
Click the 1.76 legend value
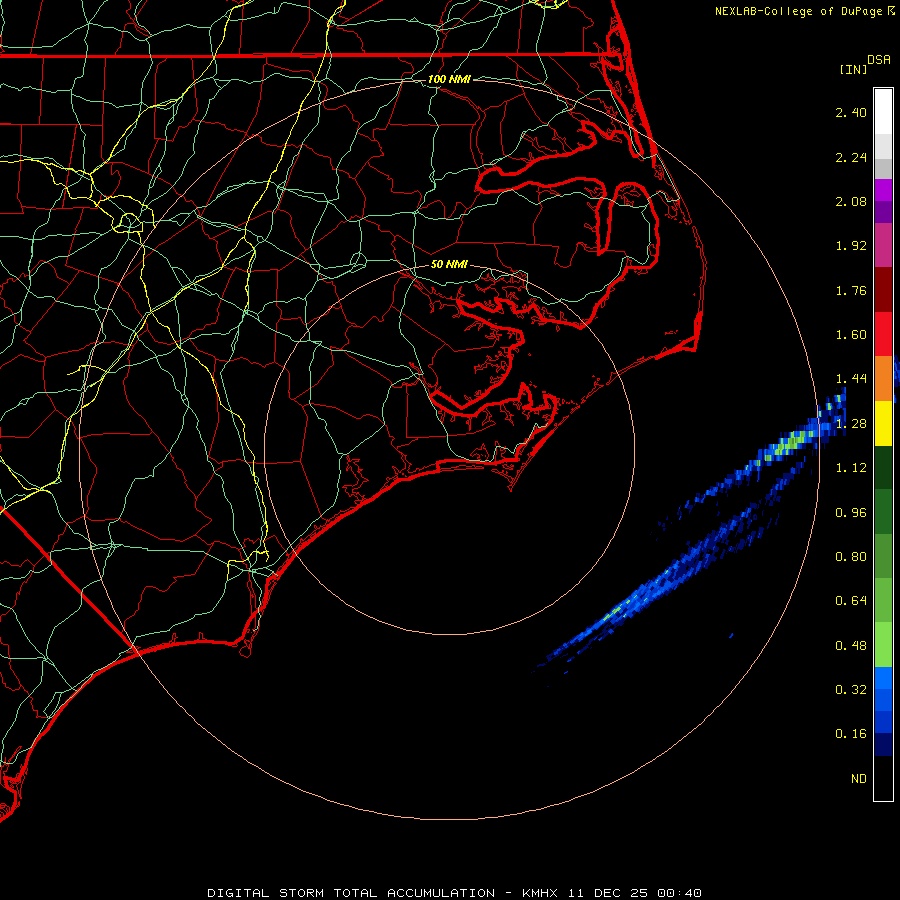coord(851,290)
